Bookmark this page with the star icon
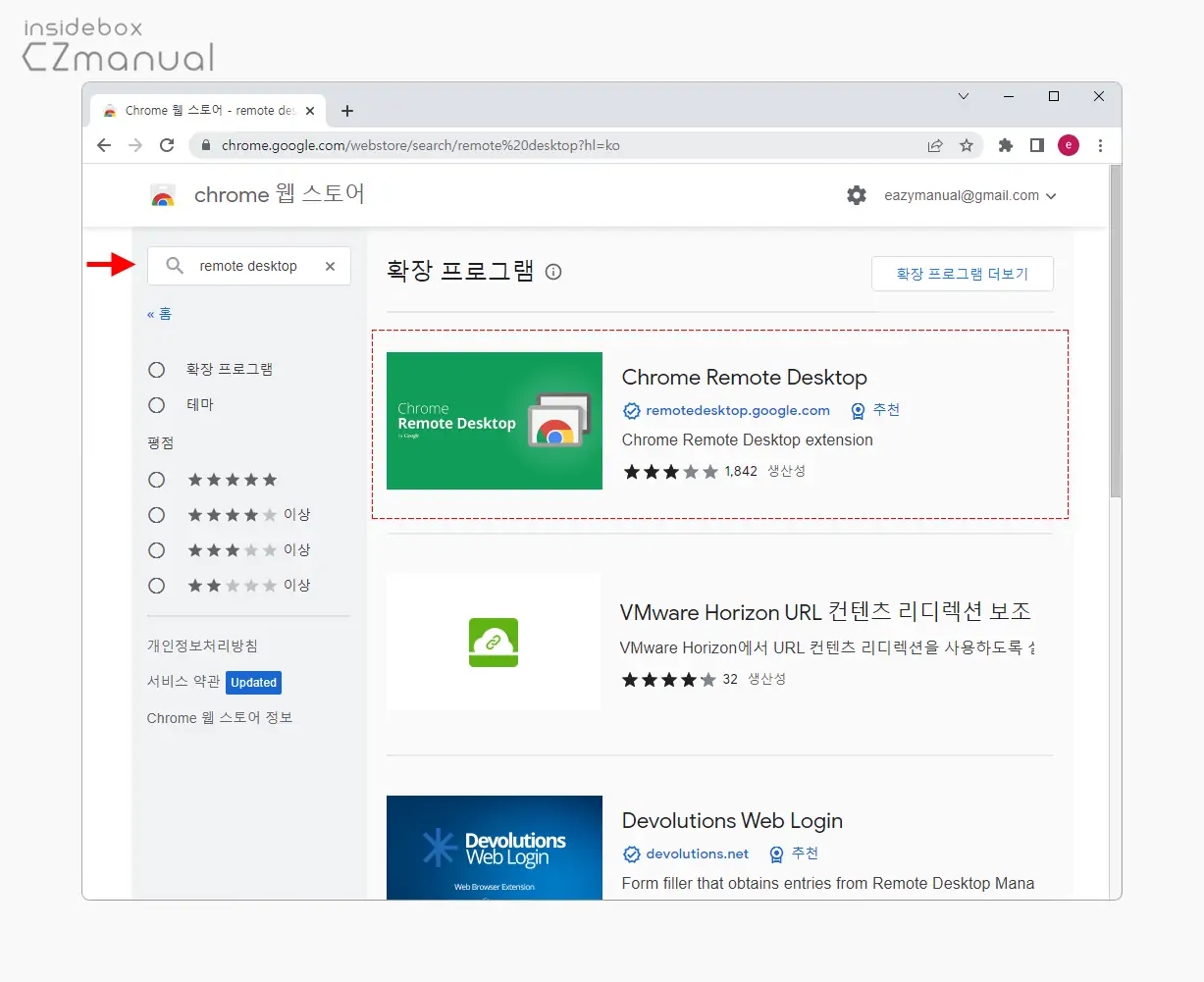Screen dimensions: 1204x982 pos(967,145)
